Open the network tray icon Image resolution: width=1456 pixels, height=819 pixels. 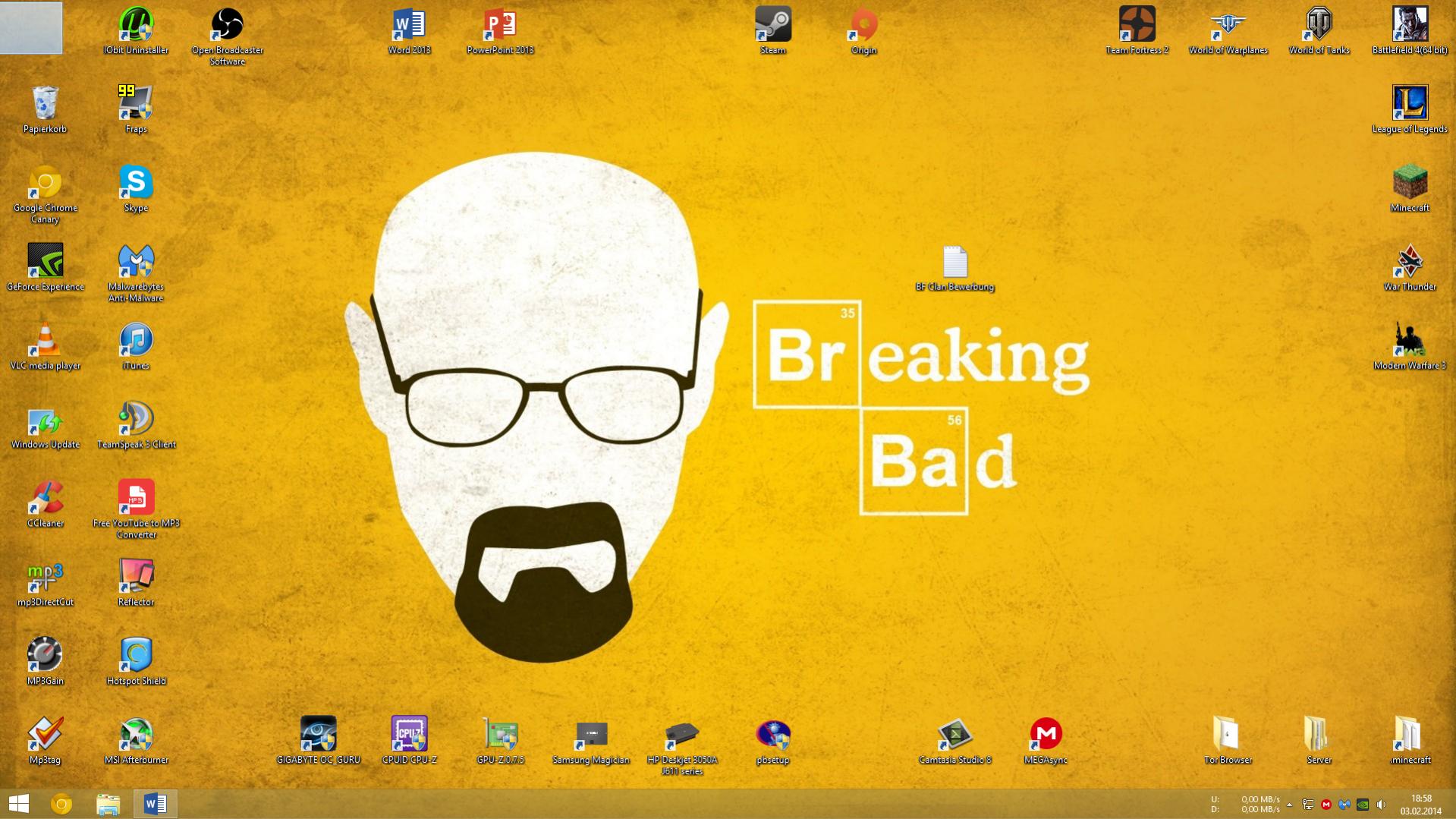point(1308,805)
